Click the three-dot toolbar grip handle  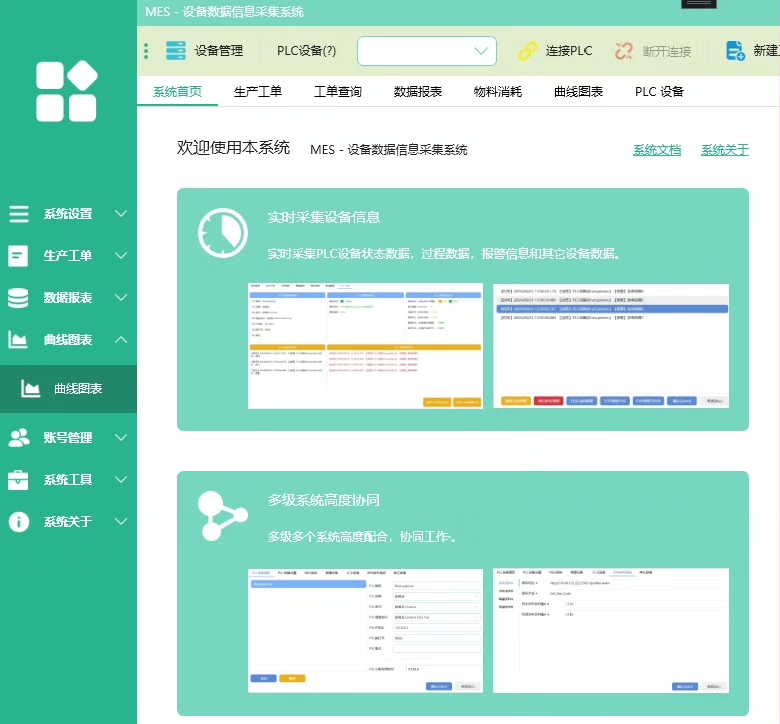[146, 51]
